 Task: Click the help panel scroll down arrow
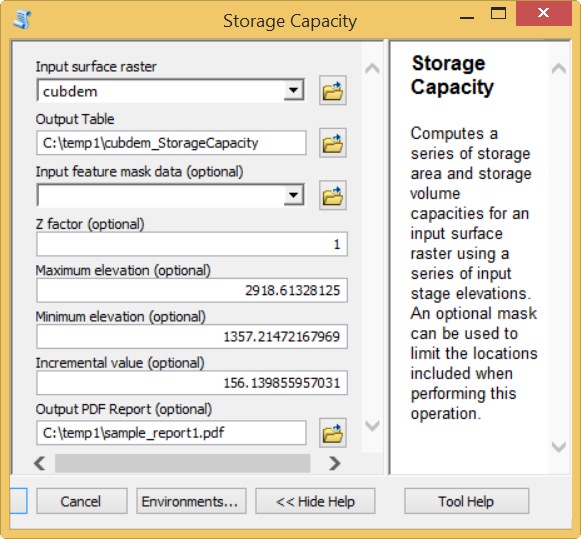coord(558,446)
